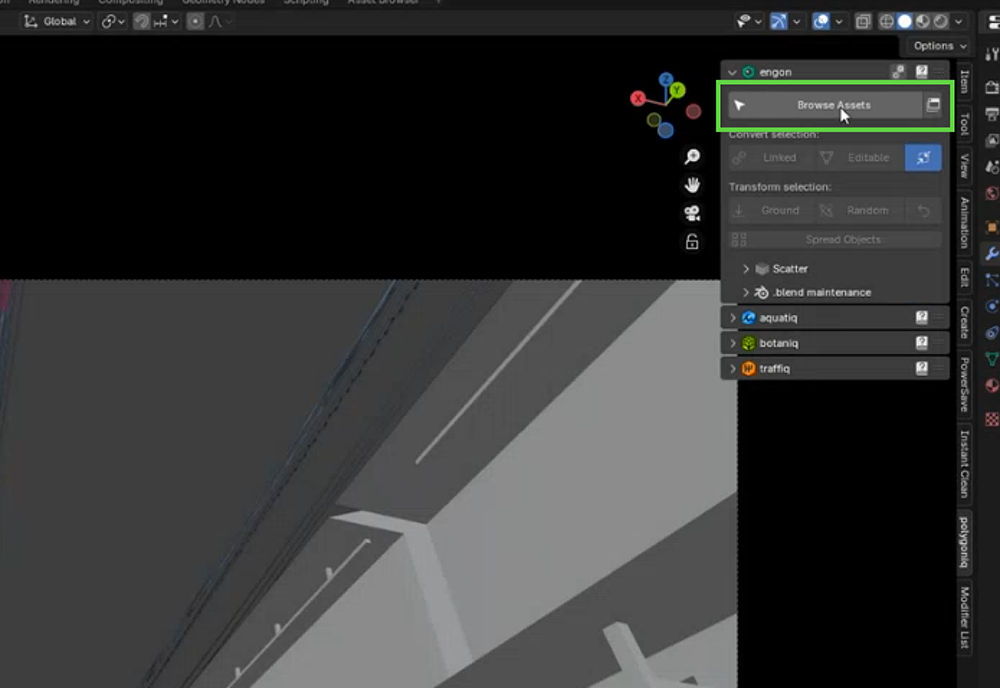The image size is (1000, 688).
Task: Switch to the View sidebar tab
Action: click(964, 166)
